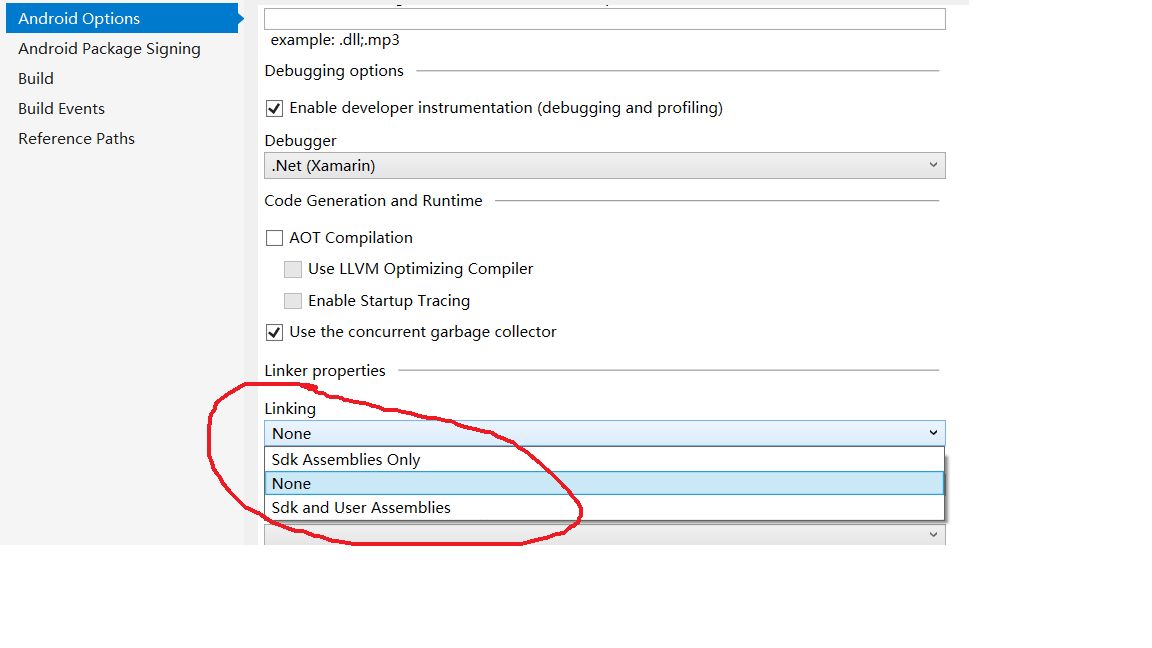1152x648 pixels.
Task: Click the 'example: .dll;.mp3' hint text
Action: pos(335,40)
